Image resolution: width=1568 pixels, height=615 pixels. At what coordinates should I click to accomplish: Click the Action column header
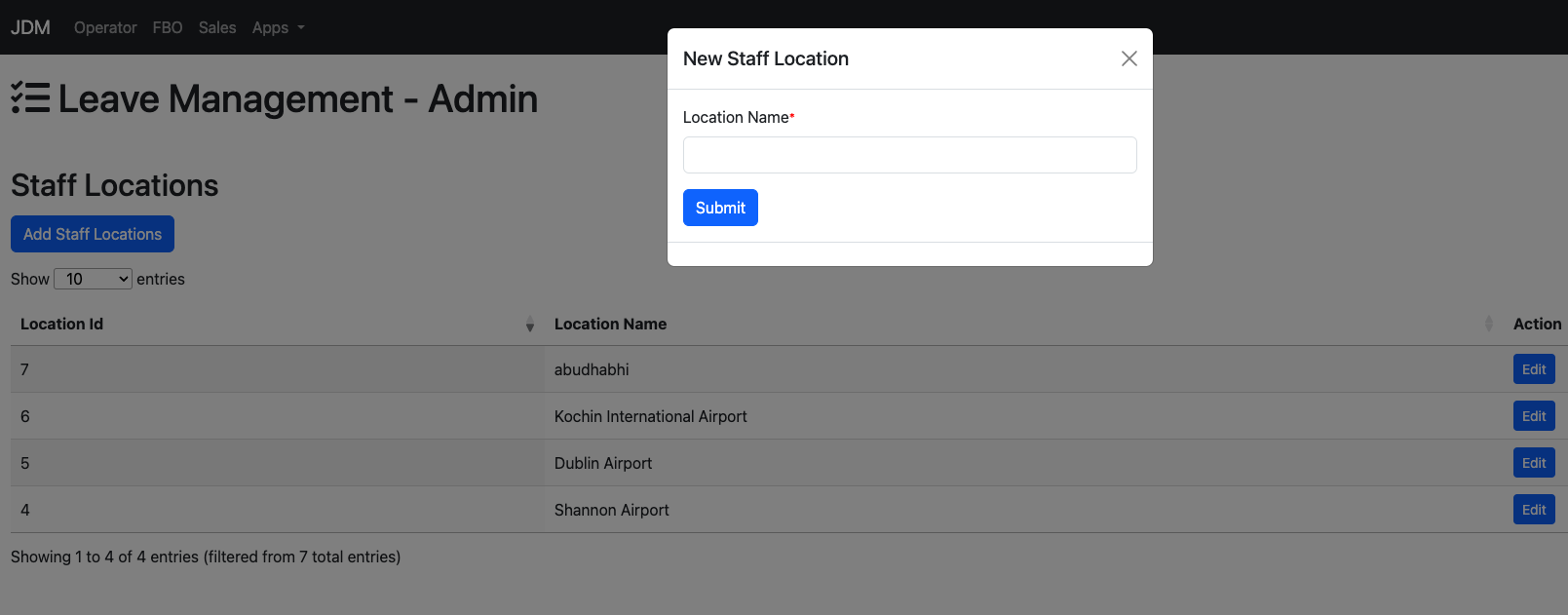[1536, 325]
